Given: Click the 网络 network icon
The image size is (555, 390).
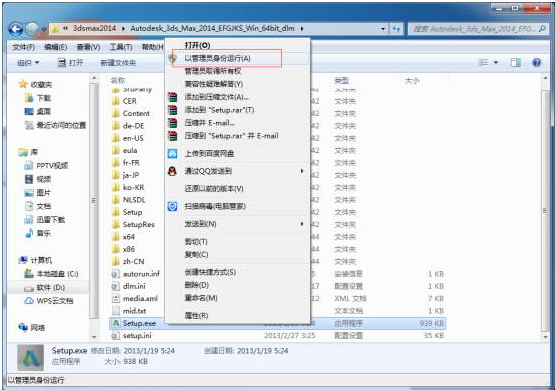Looking at the screenshot, I should pos(23,327).
